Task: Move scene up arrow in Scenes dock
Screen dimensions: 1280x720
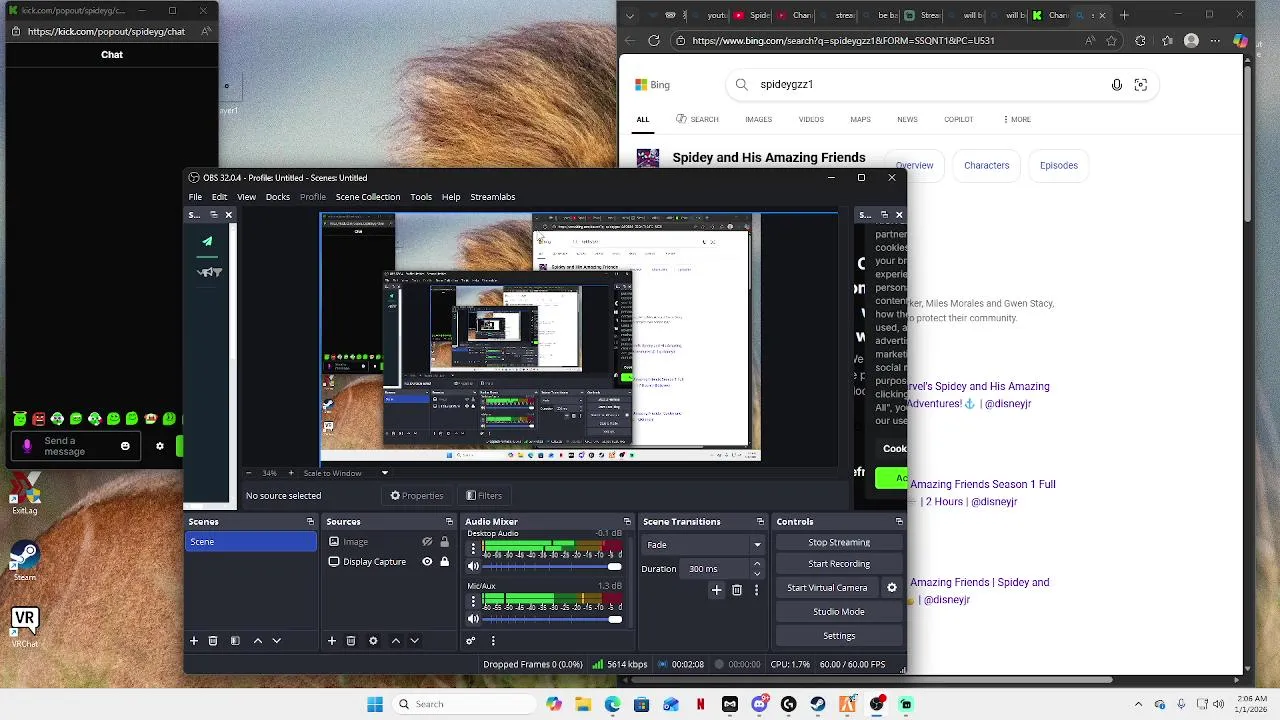Action: [258, 641]
